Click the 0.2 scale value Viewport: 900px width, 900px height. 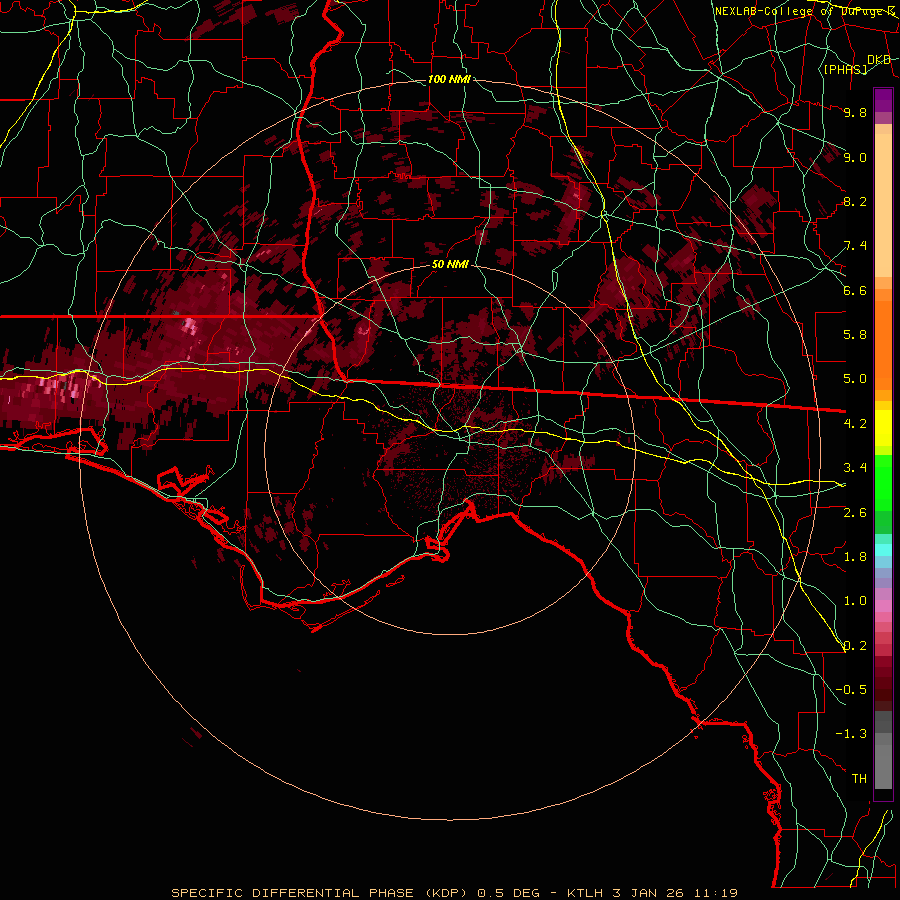[x=855, y=646]
